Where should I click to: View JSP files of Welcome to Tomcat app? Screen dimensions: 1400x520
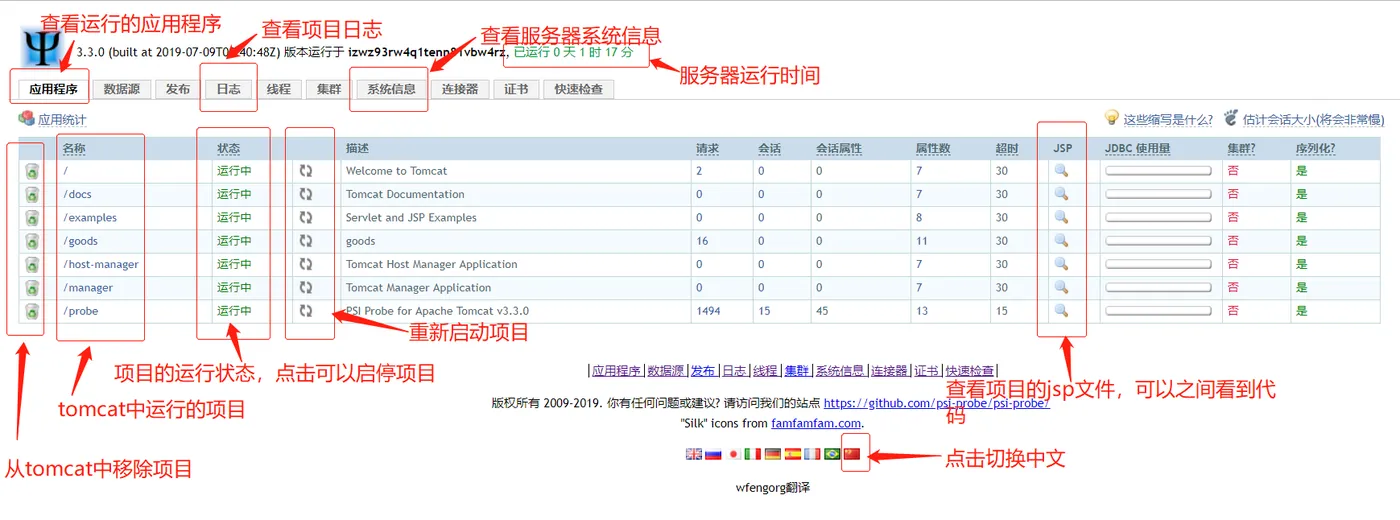1061,171
